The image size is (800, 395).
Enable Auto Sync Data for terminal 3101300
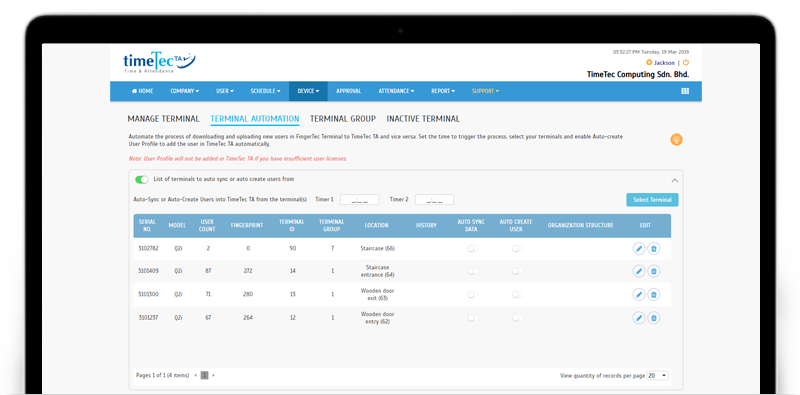coord(473,294)
